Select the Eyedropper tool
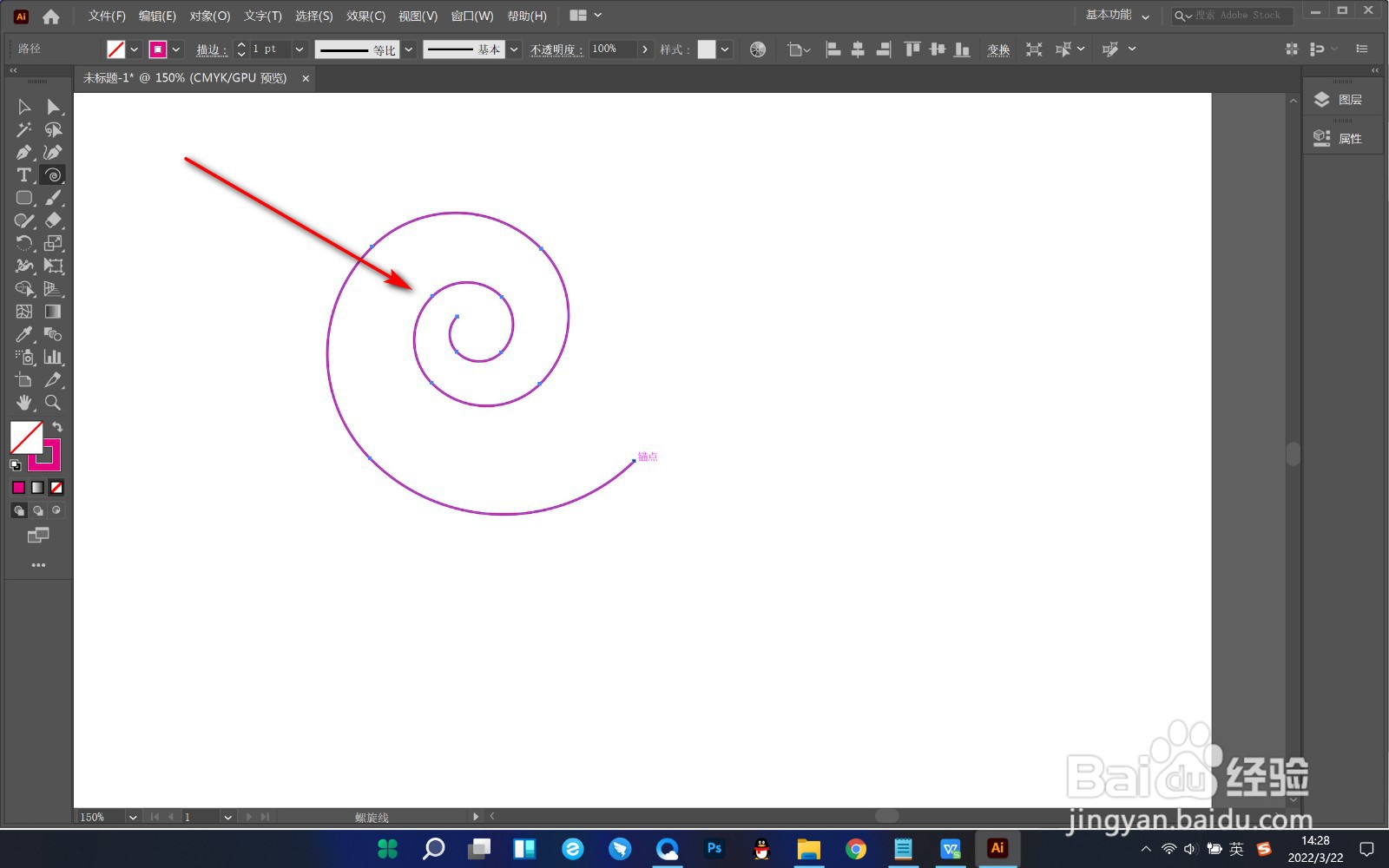This screenshot has height=868, width=1389. point(23,334)
